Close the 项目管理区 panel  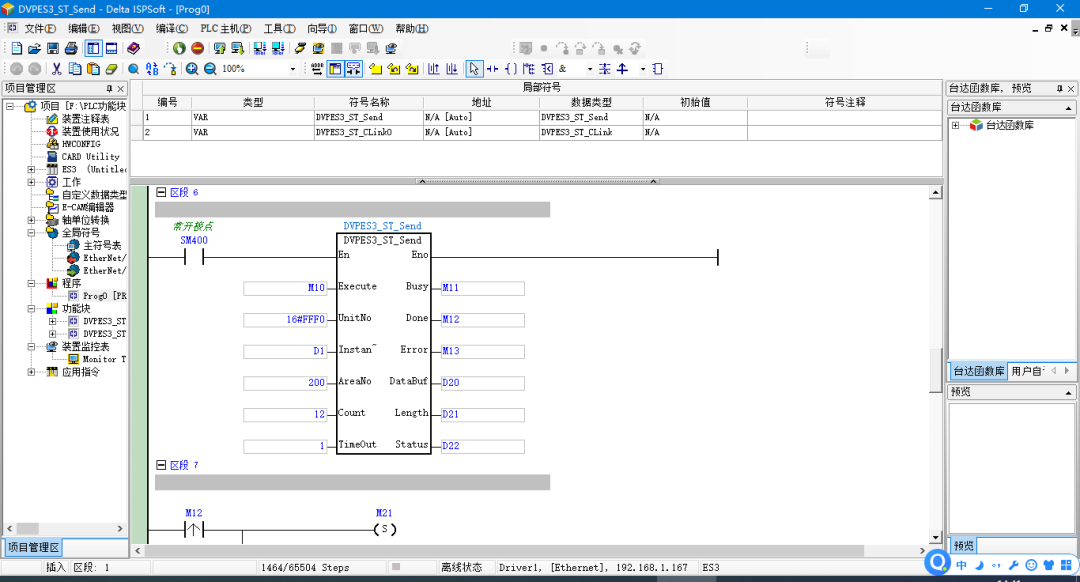pos(121,89)
